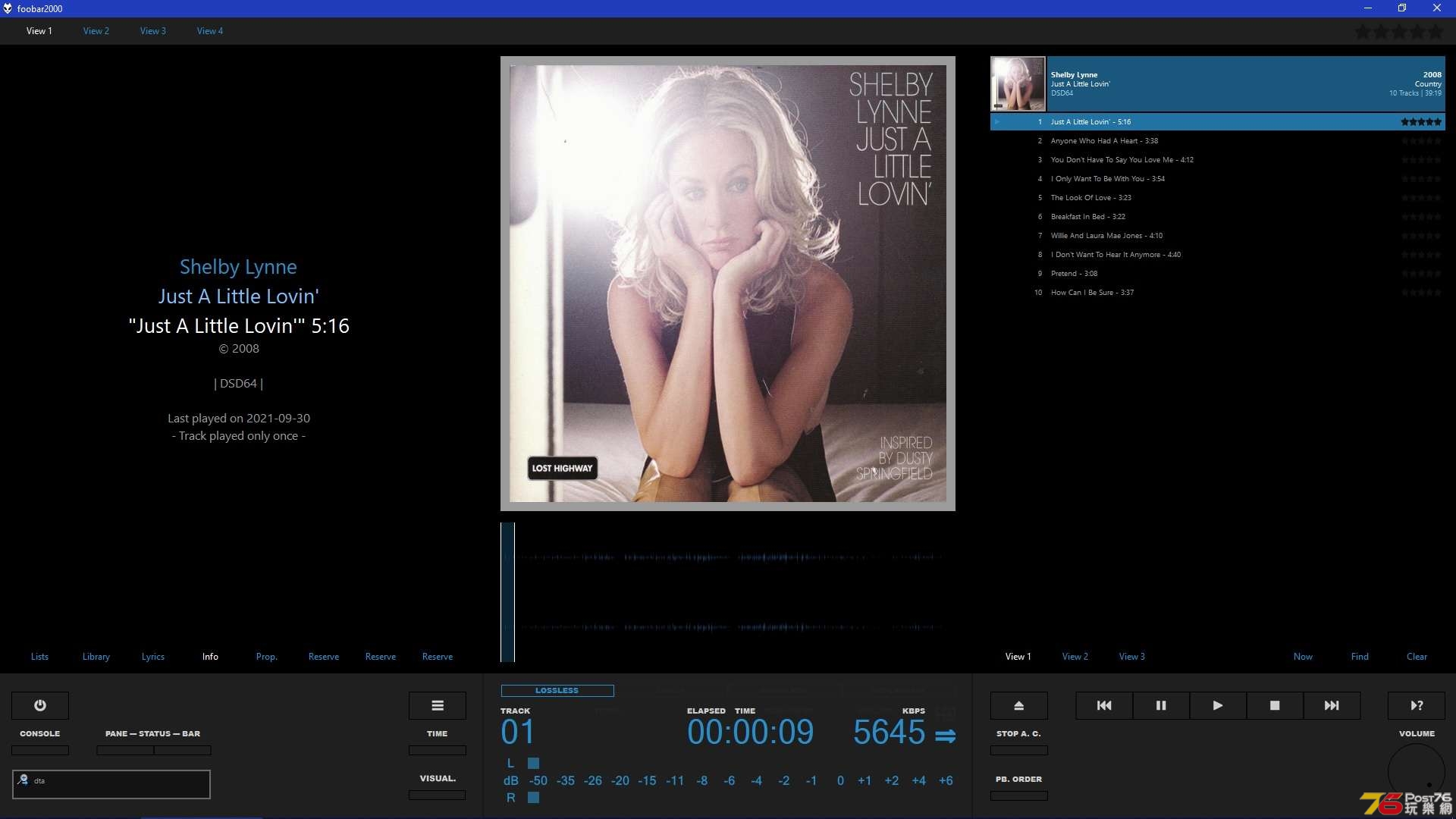Set five star rating on Just A Little Lovin' row
Image resolution: width=1456 pixels, height=819 pixels.
1421,122
